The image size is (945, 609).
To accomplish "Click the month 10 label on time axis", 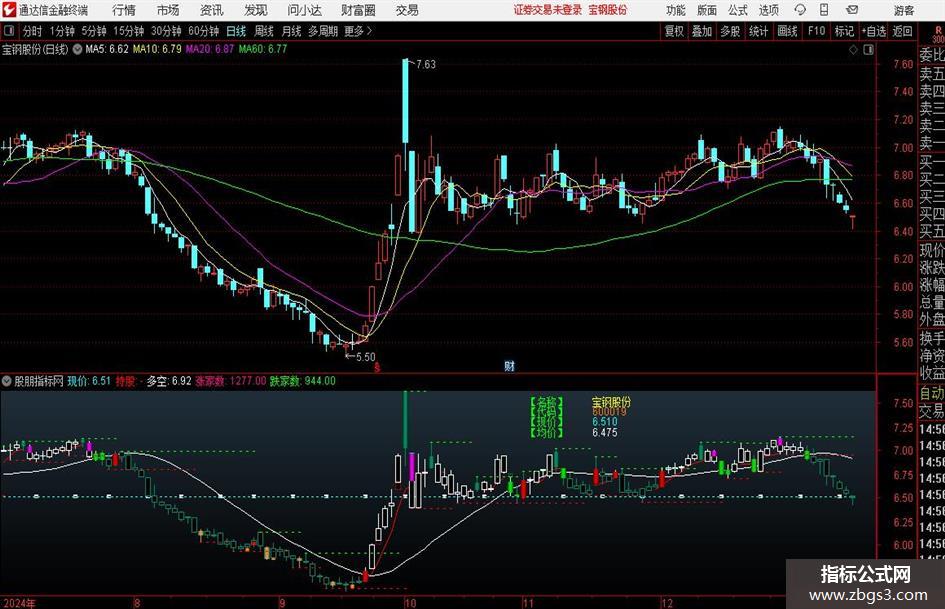I will (410, 603).
